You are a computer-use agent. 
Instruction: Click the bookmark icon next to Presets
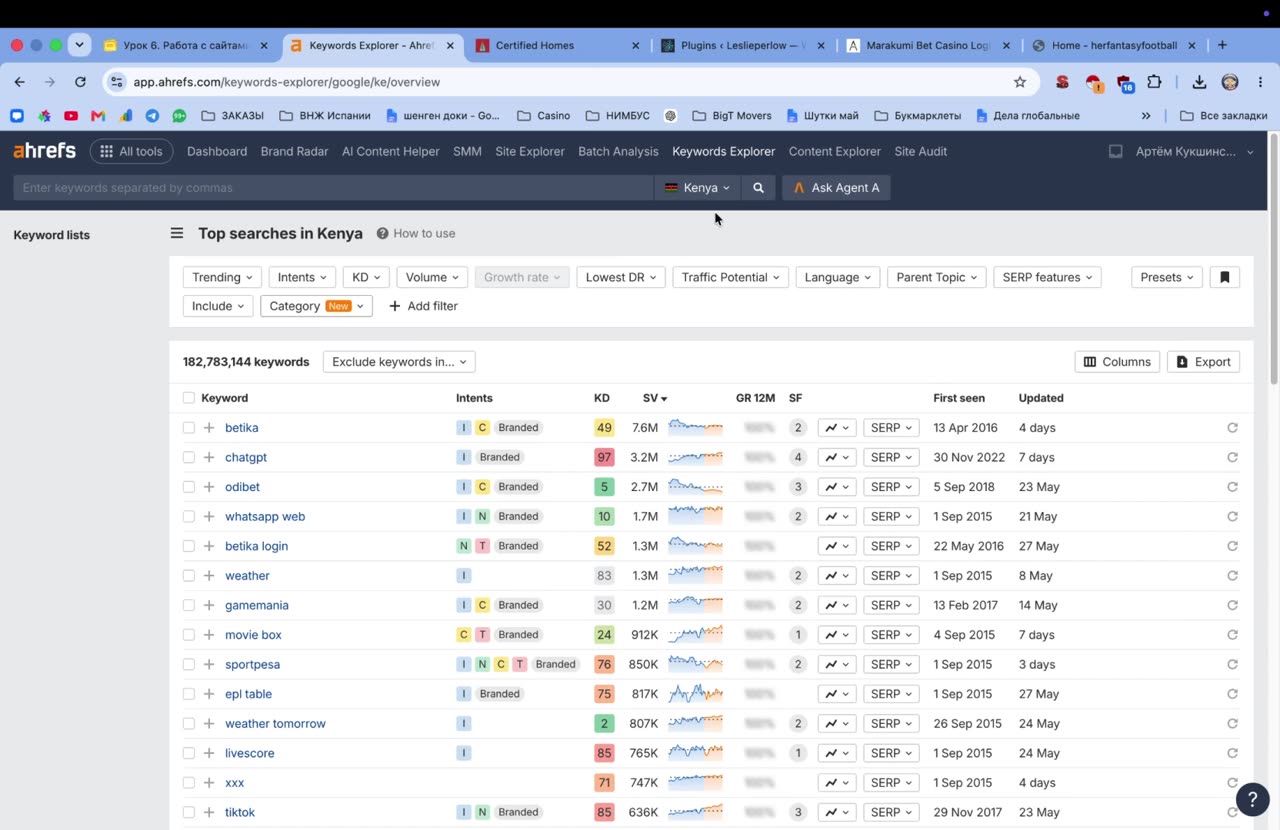1225,277
